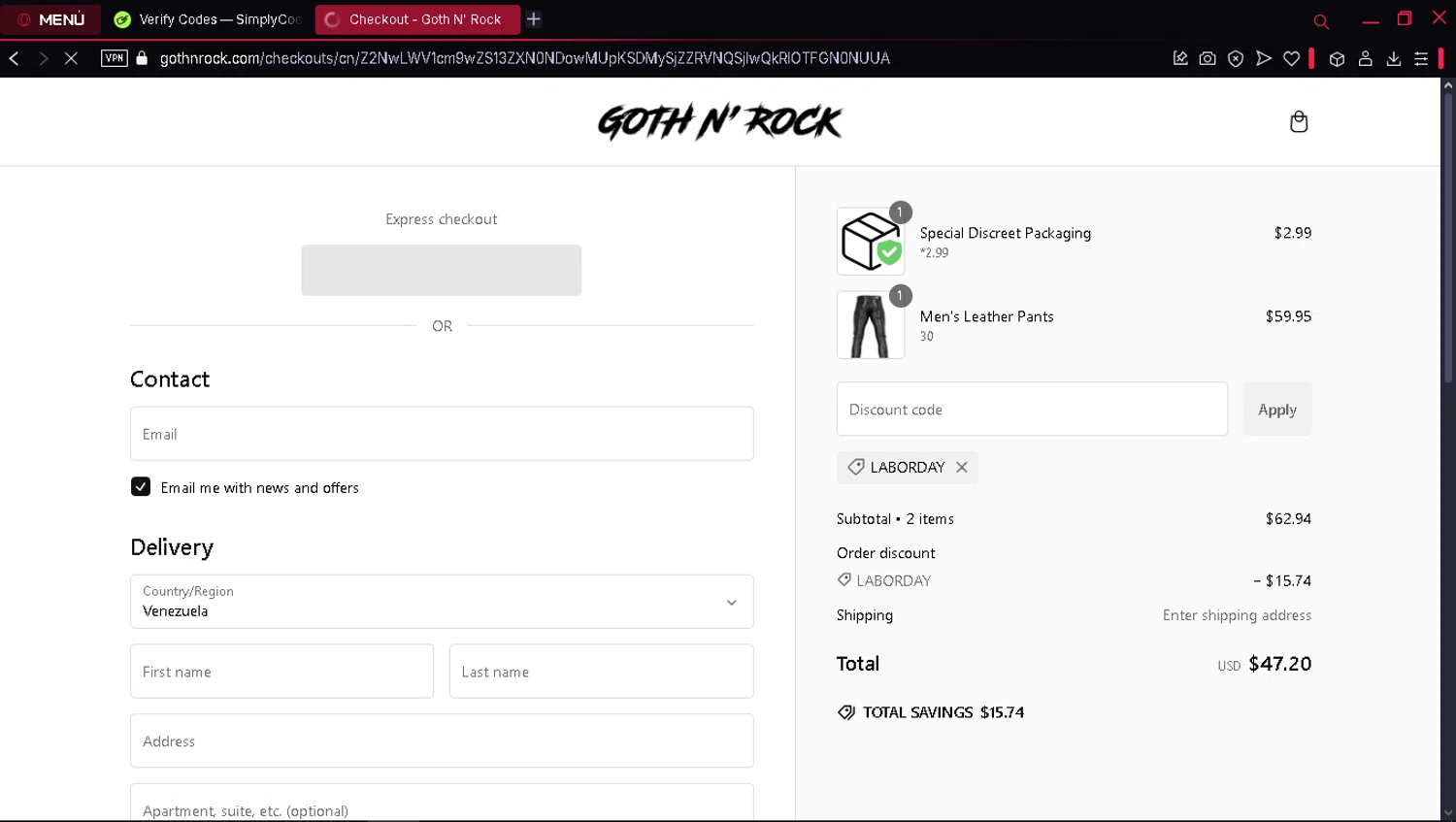
Task: Click the Special Discreet Packaging text
Action: pyautogui.click(x=1005, y=233)
